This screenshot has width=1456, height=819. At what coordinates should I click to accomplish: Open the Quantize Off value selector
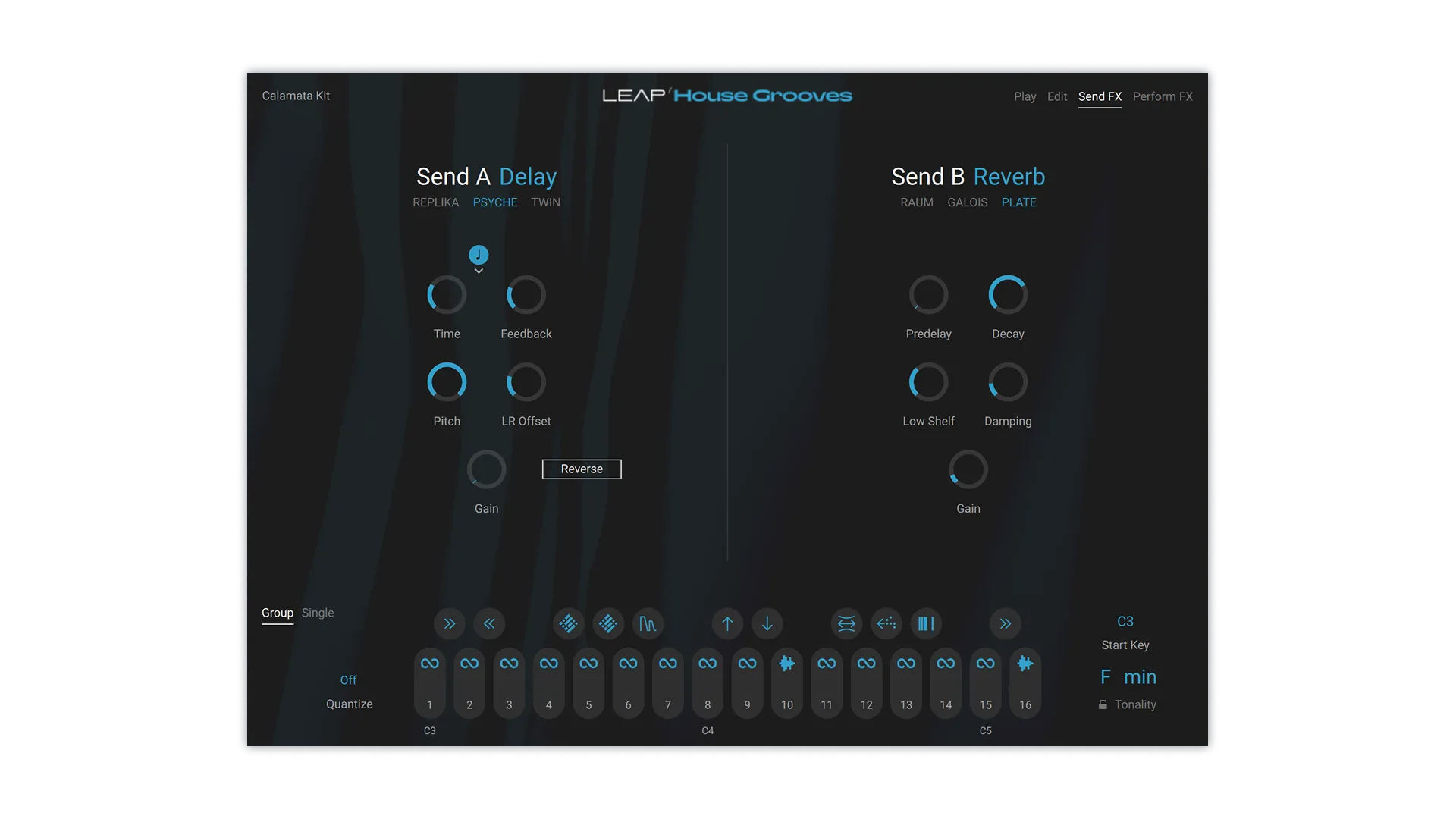[x=348, y=680]
